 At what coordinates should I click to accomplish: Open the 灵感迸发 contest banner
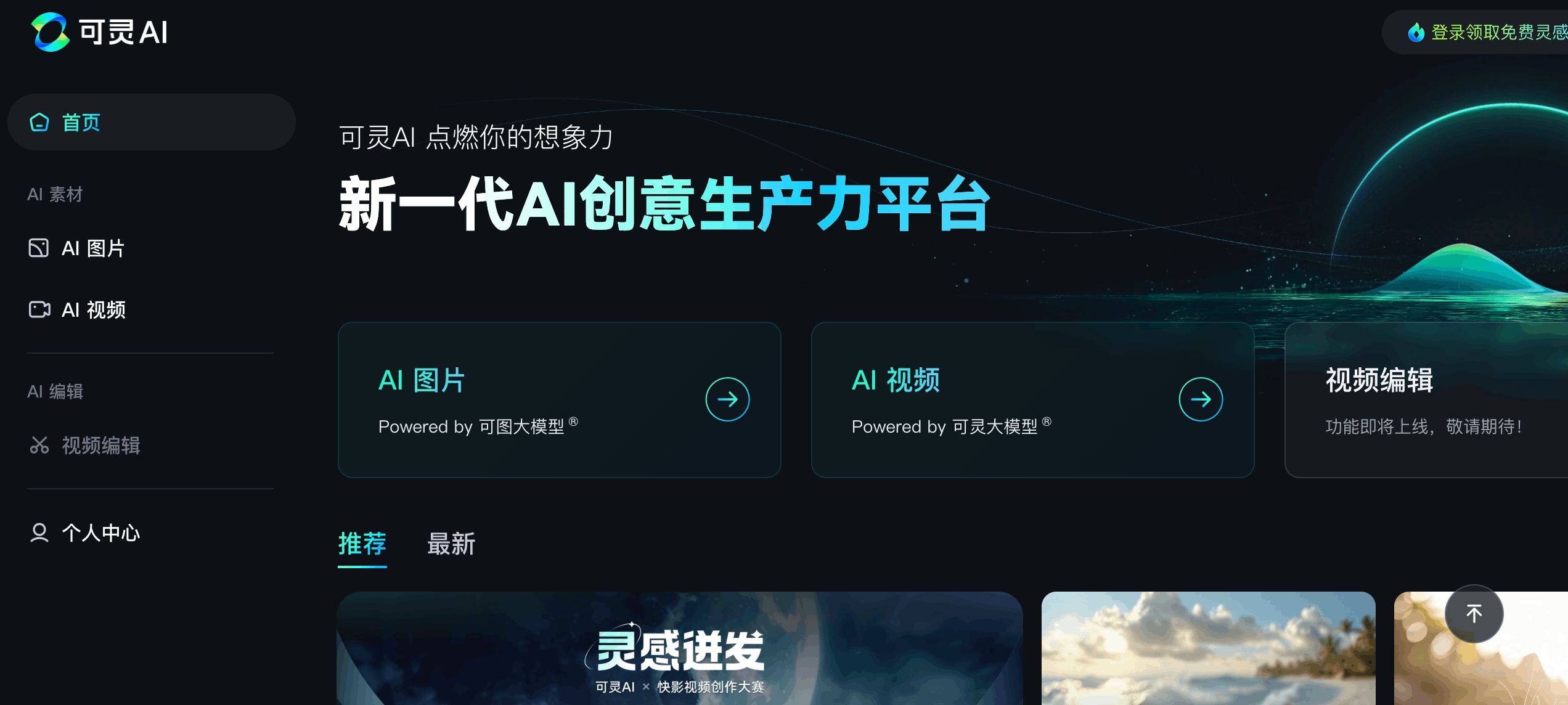coord(680,648)
